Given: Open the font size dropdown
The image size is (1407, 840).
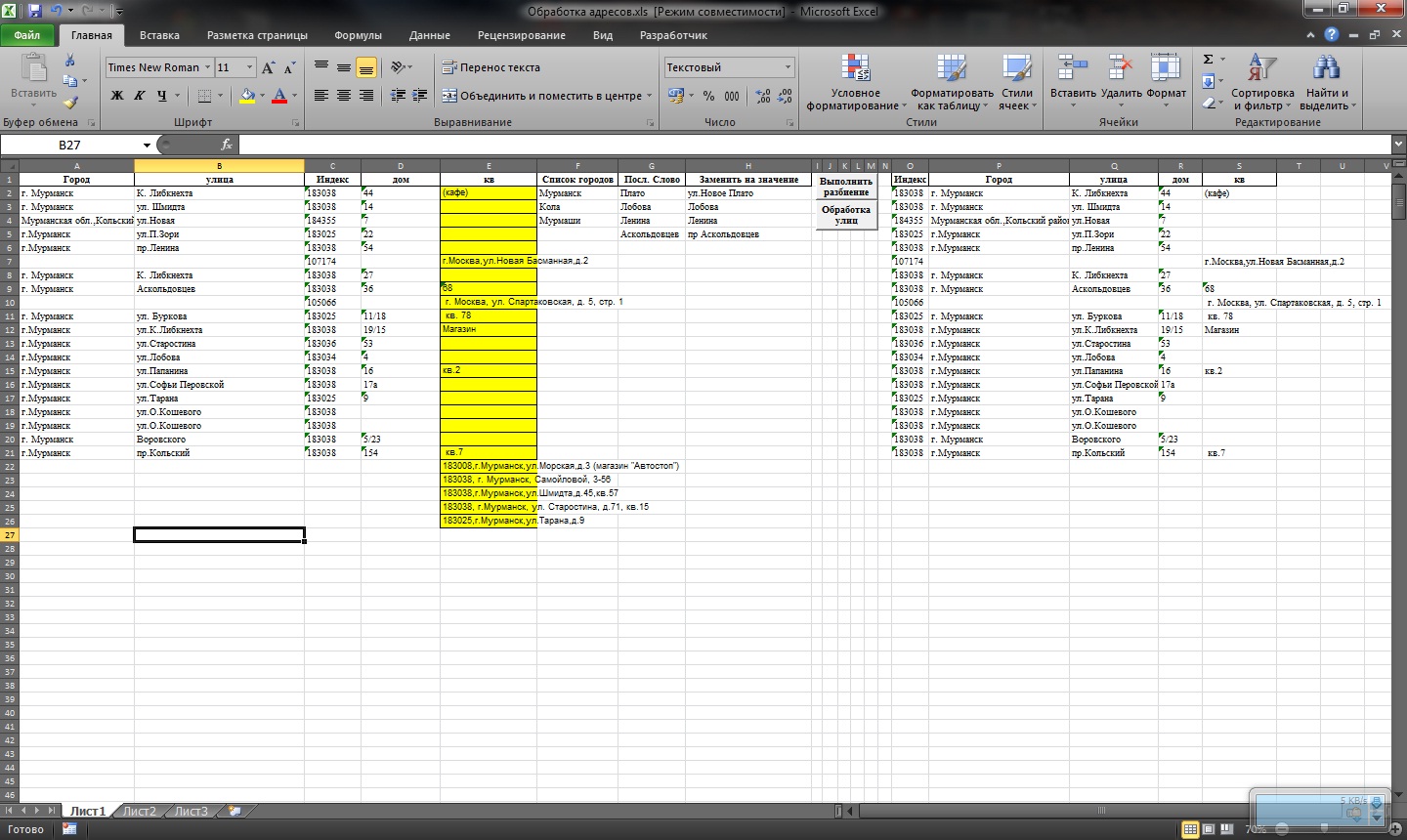Looking at the screenshot, I should point(250,67).
